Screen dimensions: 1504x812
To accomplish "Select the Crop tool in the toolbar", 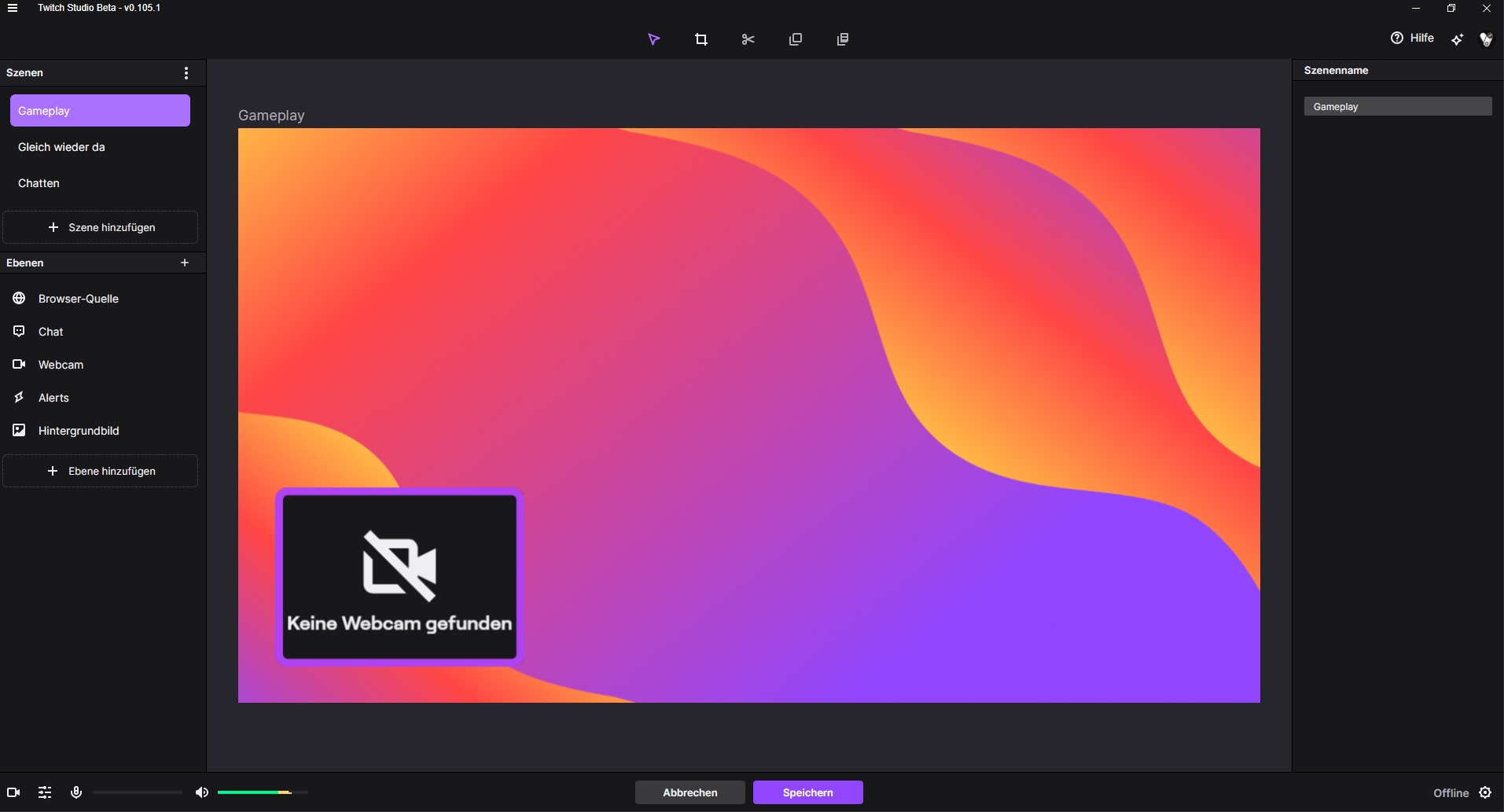I will click(701, 39).
